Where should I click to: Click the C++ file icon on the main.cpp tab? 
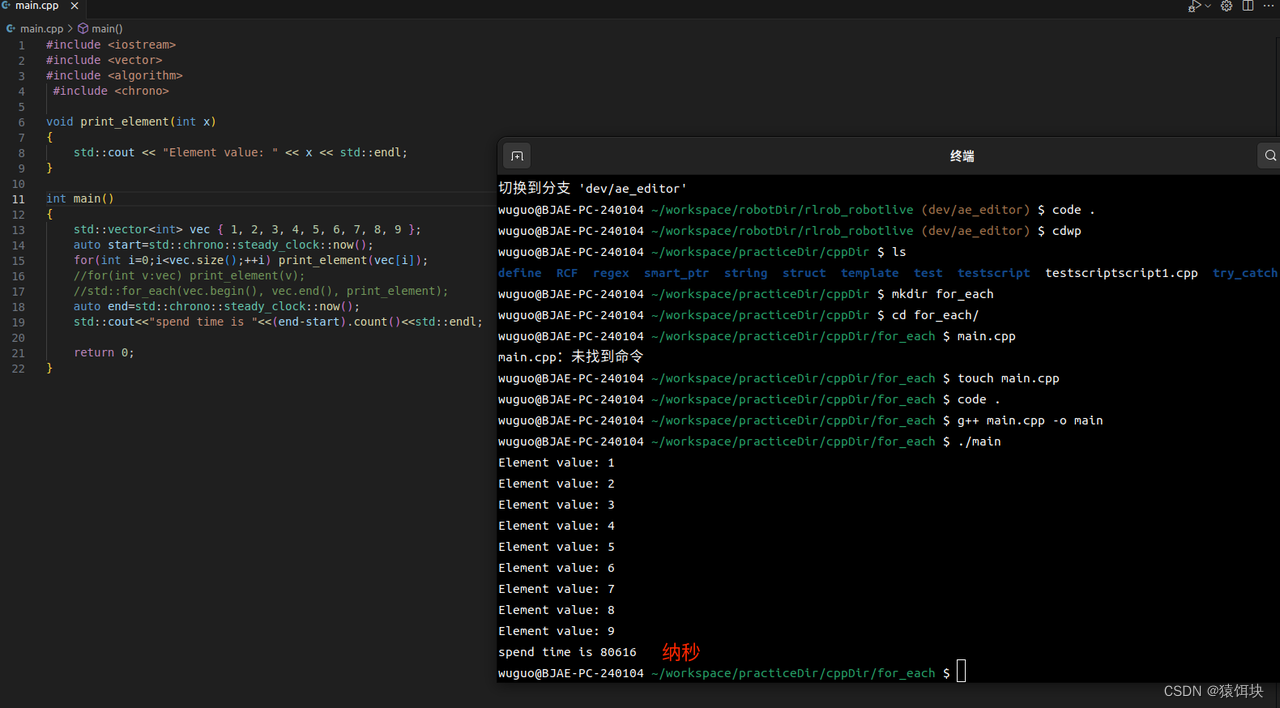click(8, 5)
